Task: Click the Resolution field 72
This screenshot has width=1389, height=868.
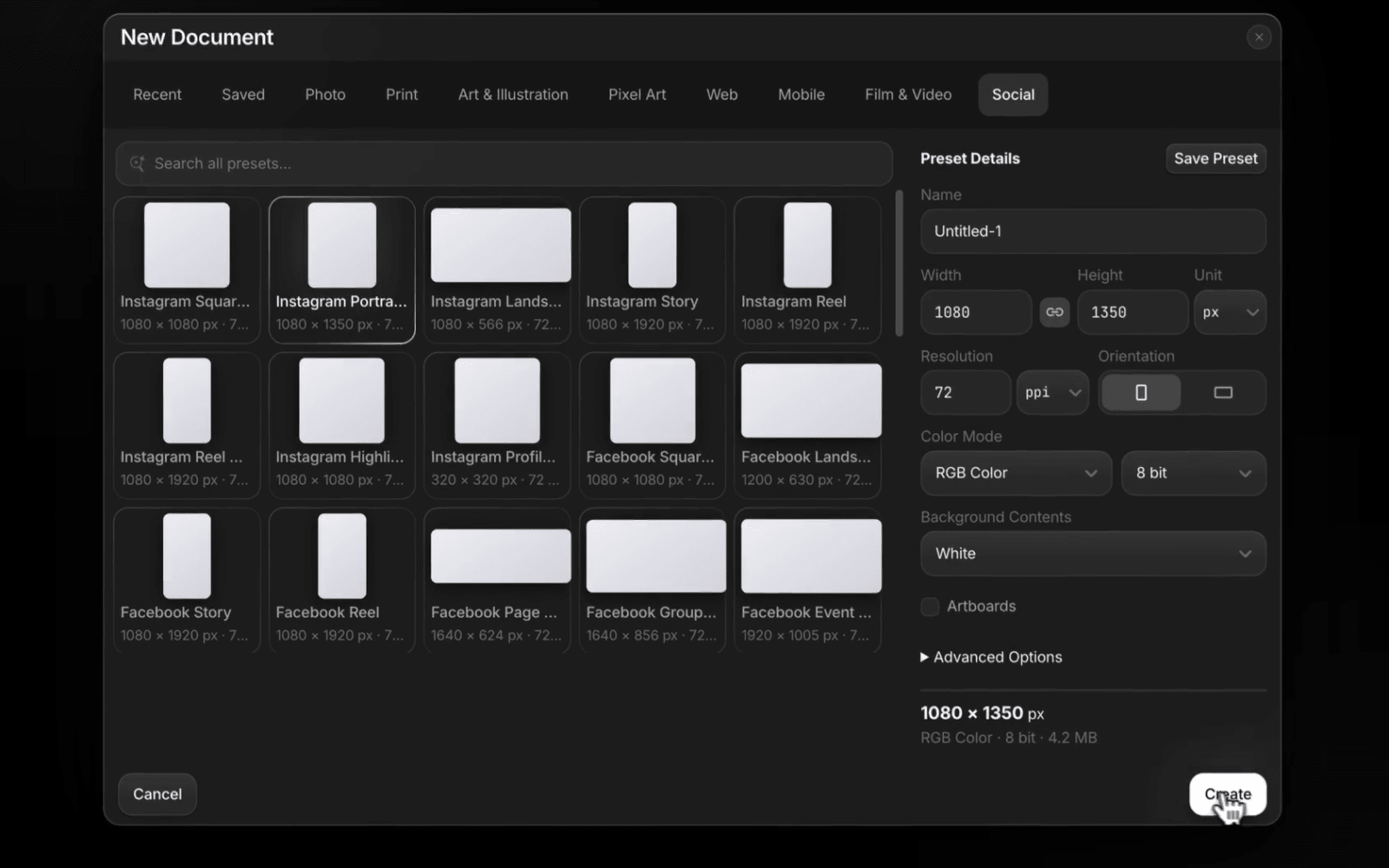Action: click(965, 392)
